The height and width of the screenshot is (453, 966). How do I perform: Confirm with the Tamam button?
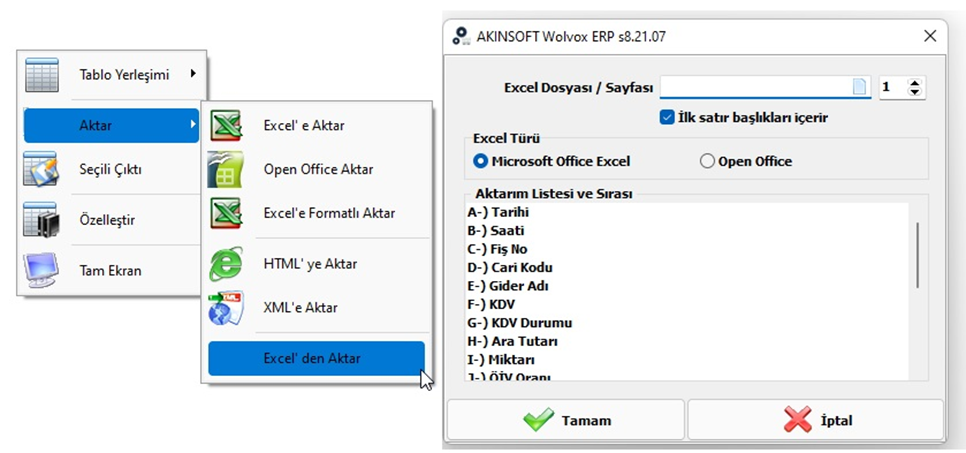566,420
